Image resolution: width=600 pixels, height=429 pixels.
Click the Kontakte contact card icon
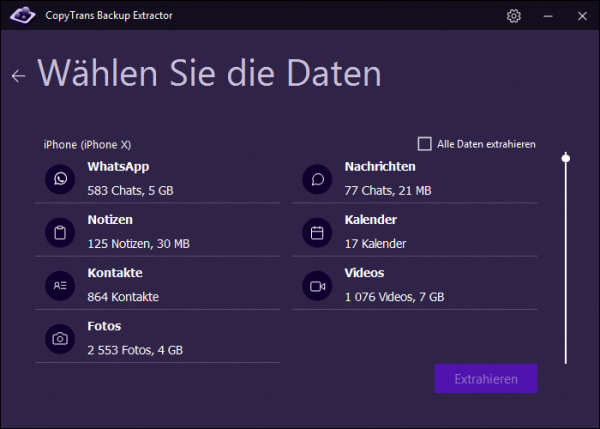pyautogui.click(x=60, y=286)
